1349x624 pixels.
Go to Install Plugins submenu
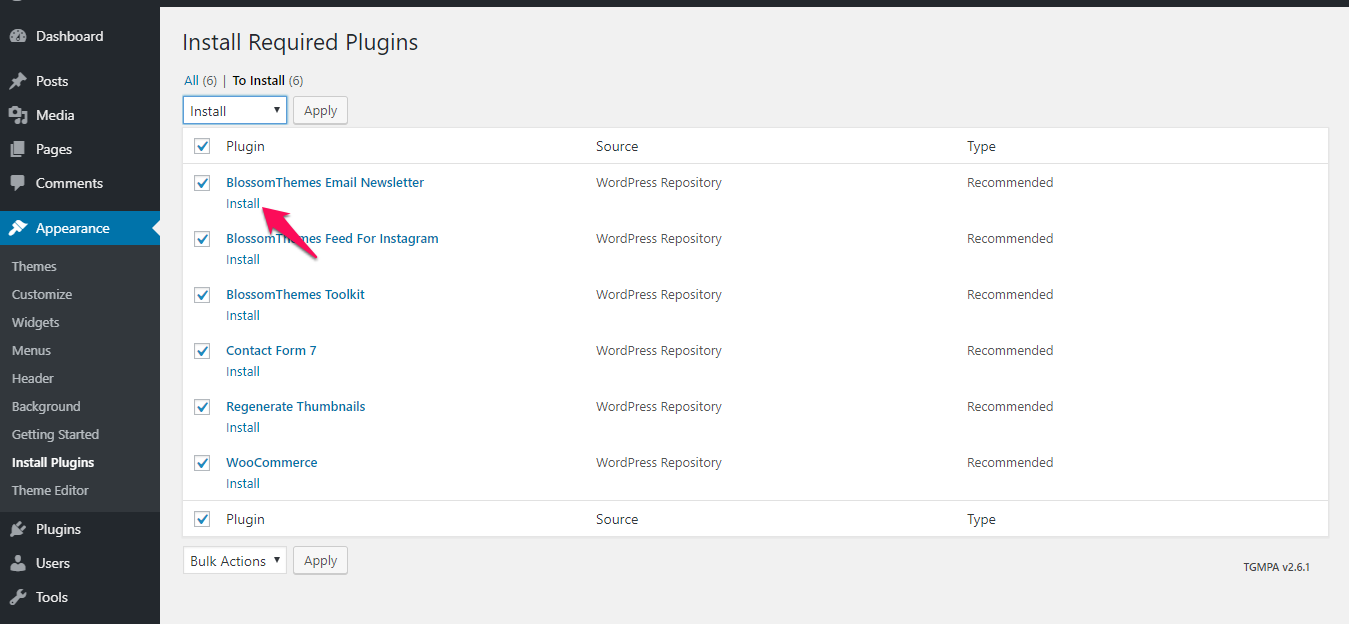53,462
